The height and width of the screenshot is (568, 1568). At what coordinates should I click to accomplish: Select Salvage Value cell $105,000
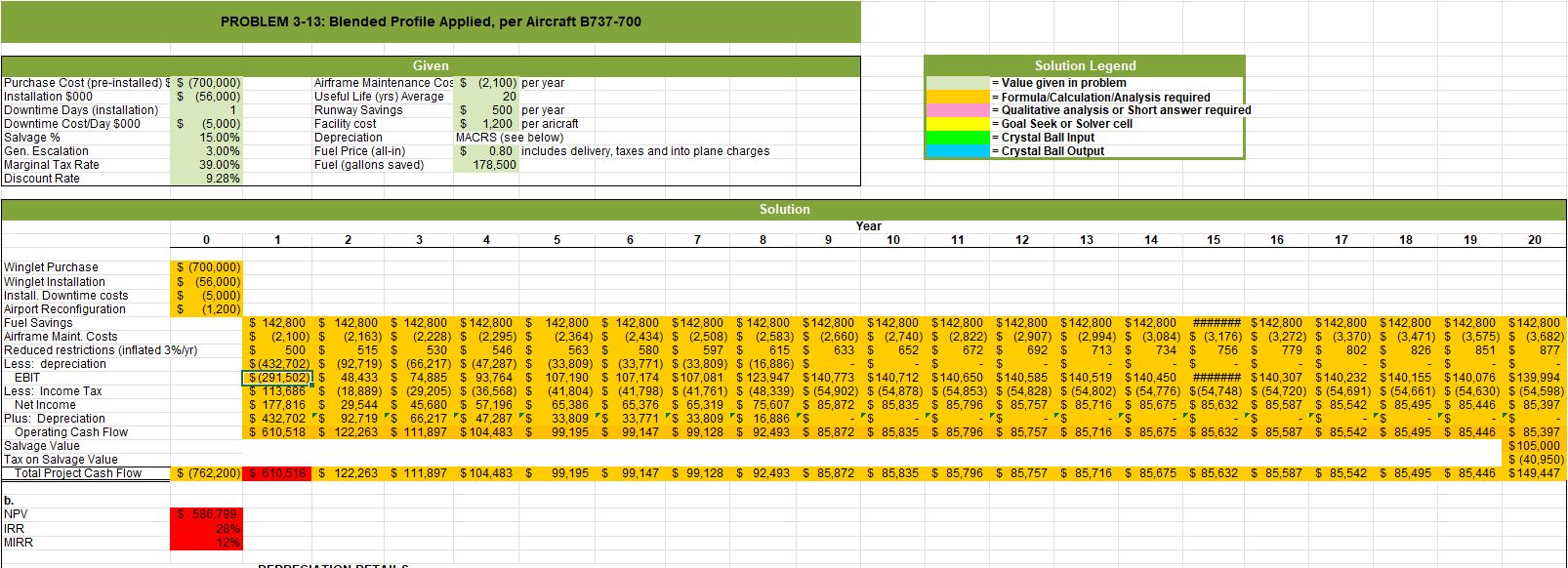point(1536,446)
